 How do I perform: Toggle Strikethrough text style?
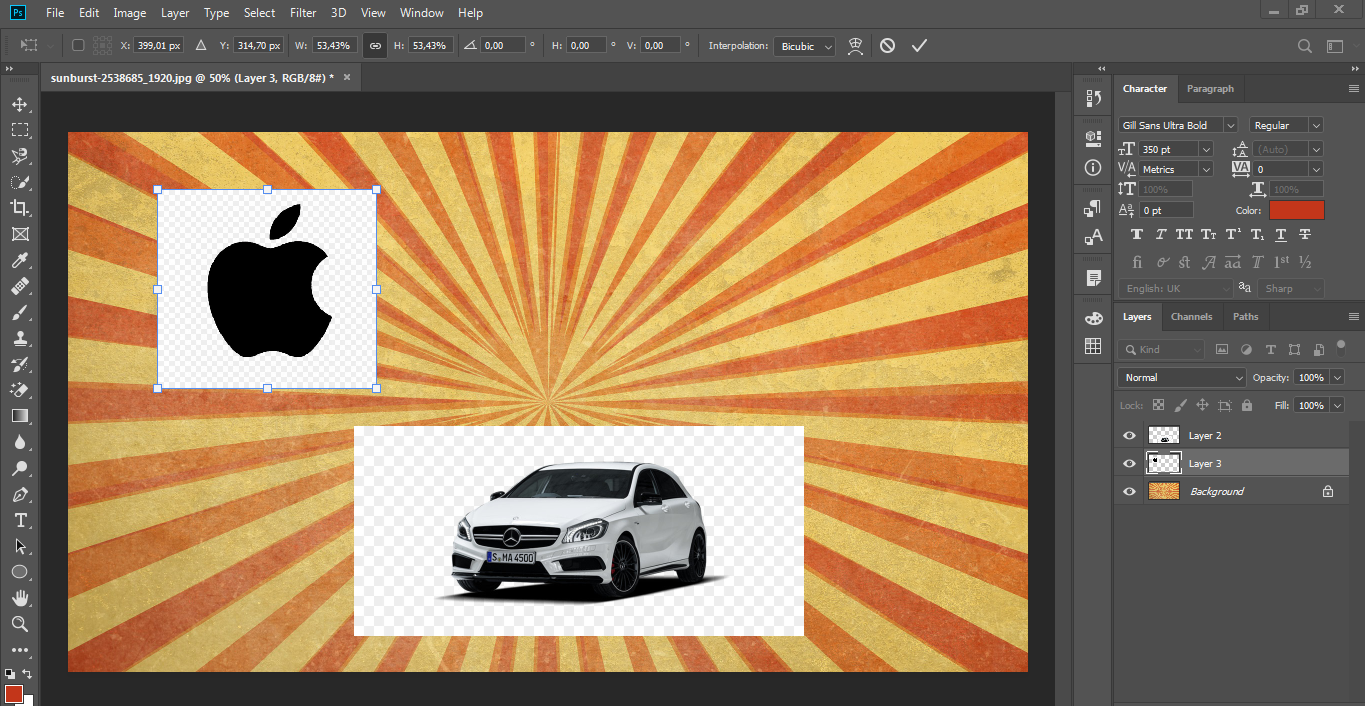1305,235
